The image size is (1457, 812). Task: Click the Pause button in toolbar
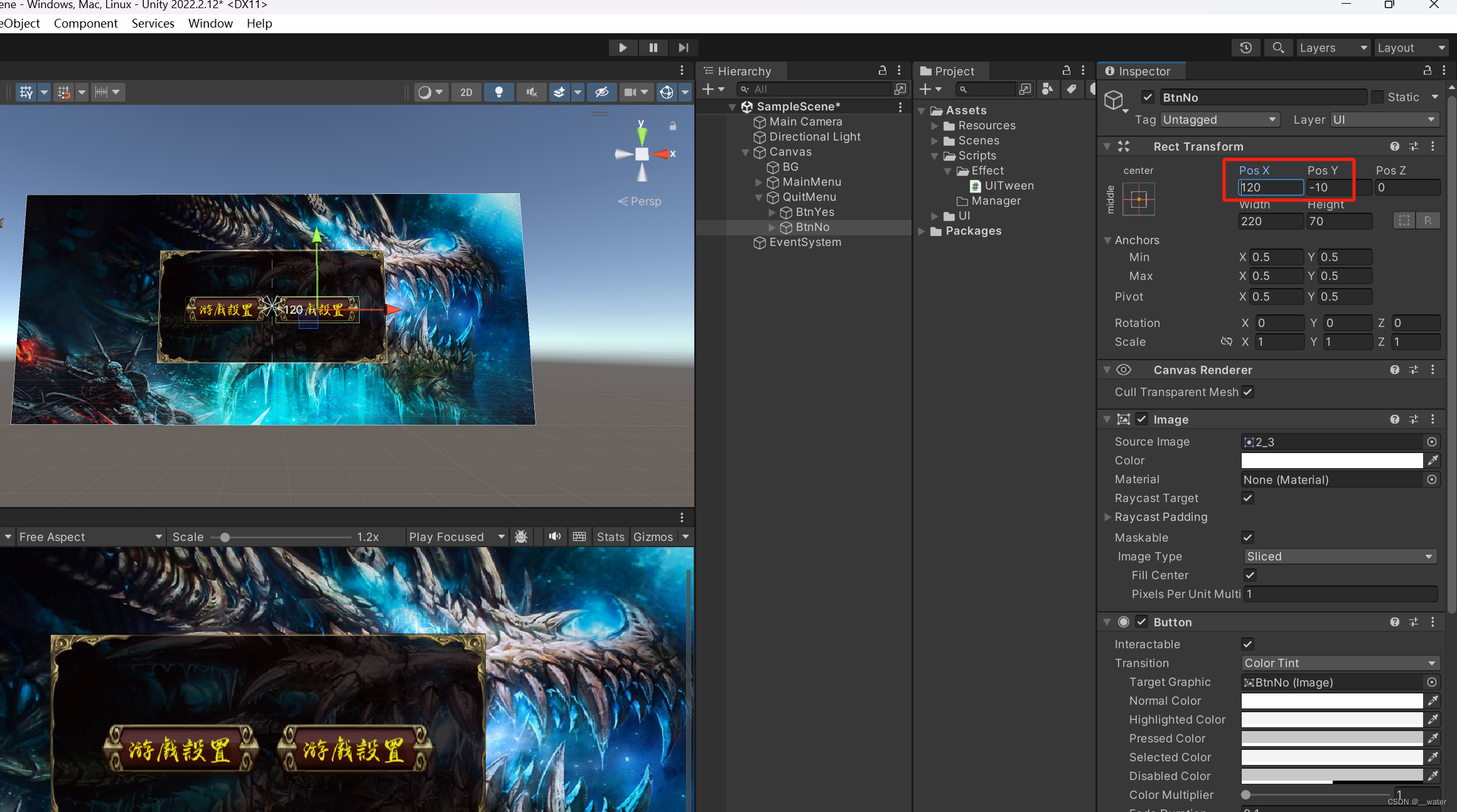click(x=653, y=48)
